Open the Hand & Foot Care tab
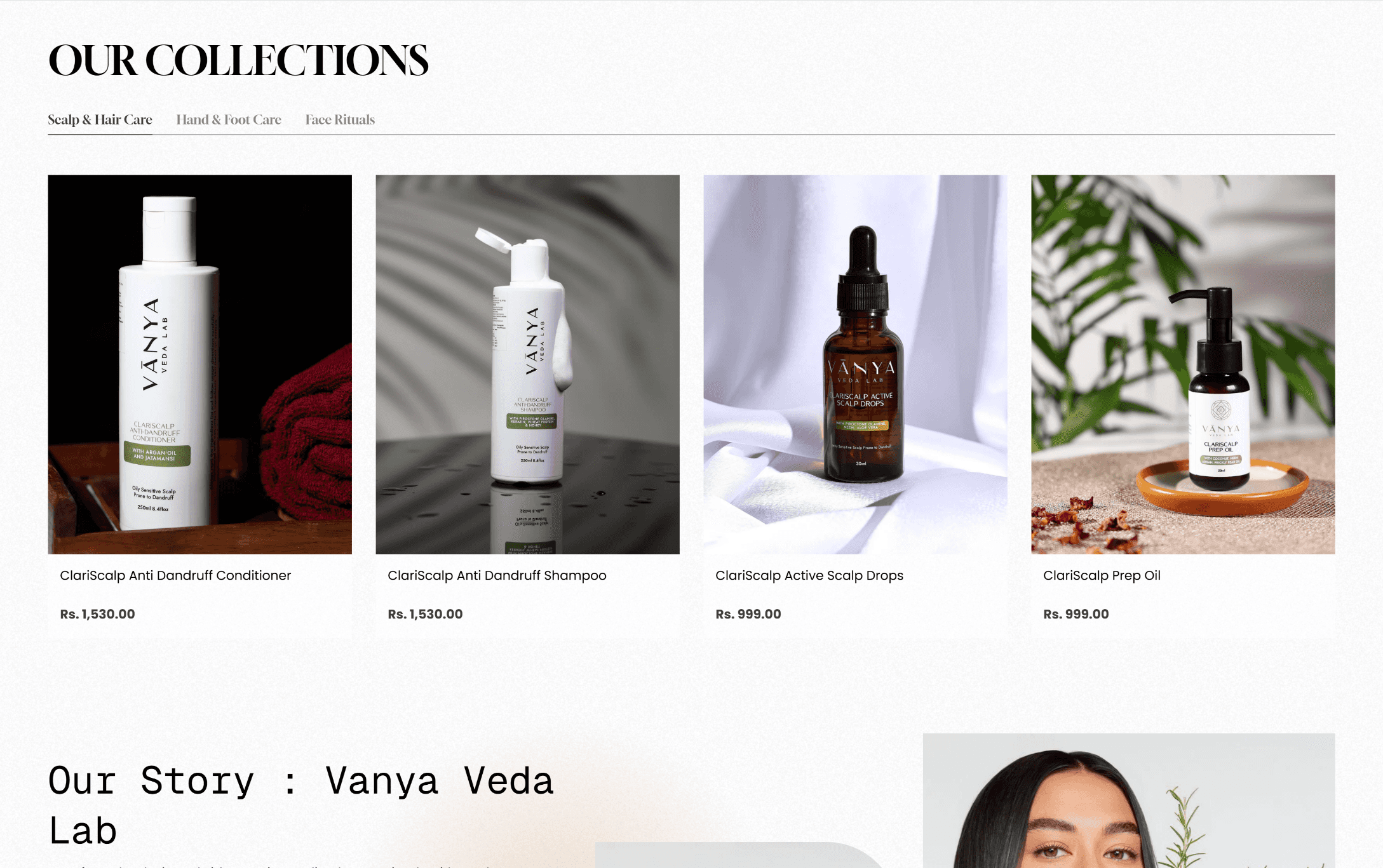 pos(229,119)
